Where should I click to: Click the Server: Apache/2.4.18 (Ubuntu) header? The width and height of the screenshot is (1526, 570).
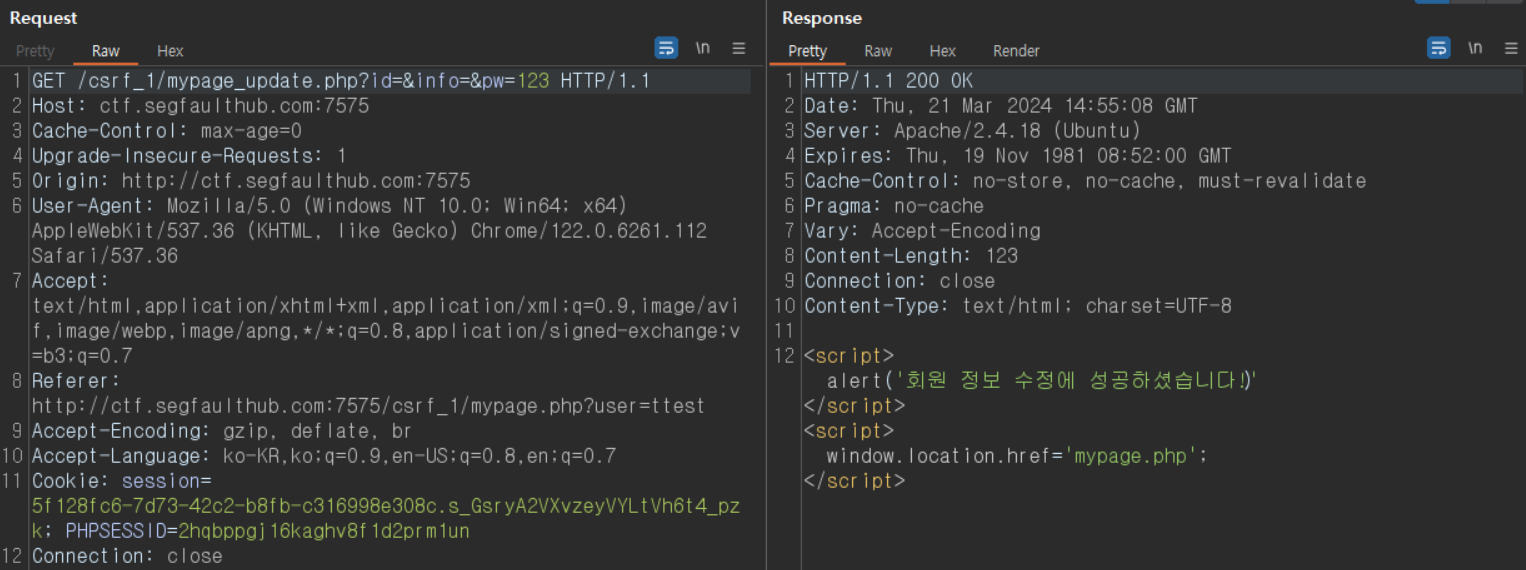[x=972, y=131]
